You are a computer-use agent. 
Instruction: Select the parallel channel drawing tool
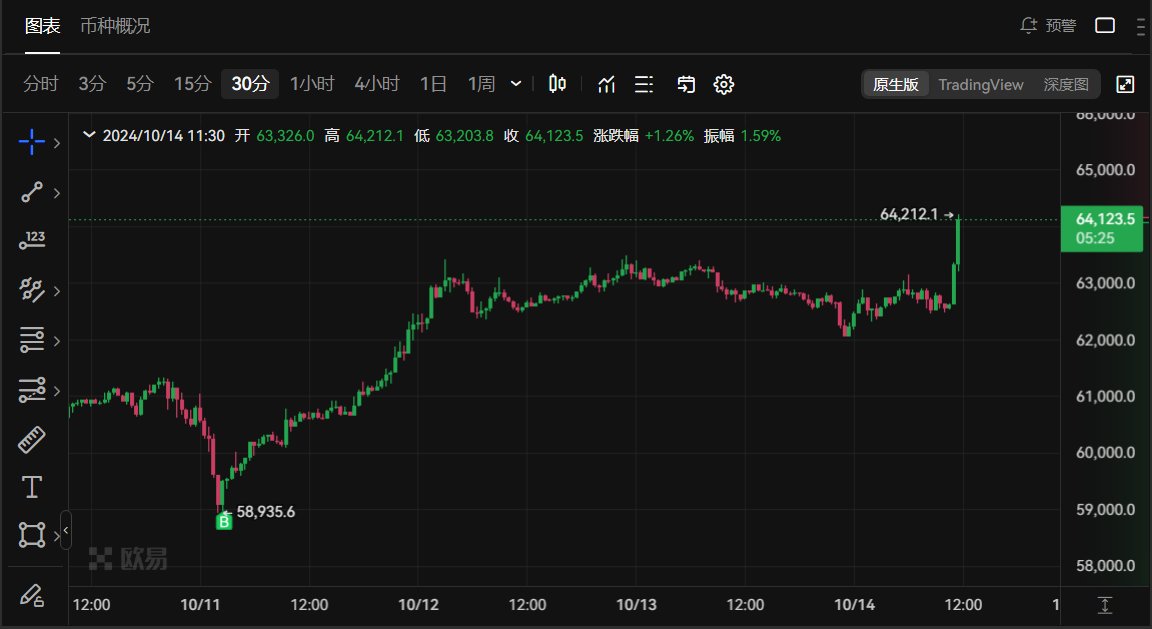click(x=32, y=290)
